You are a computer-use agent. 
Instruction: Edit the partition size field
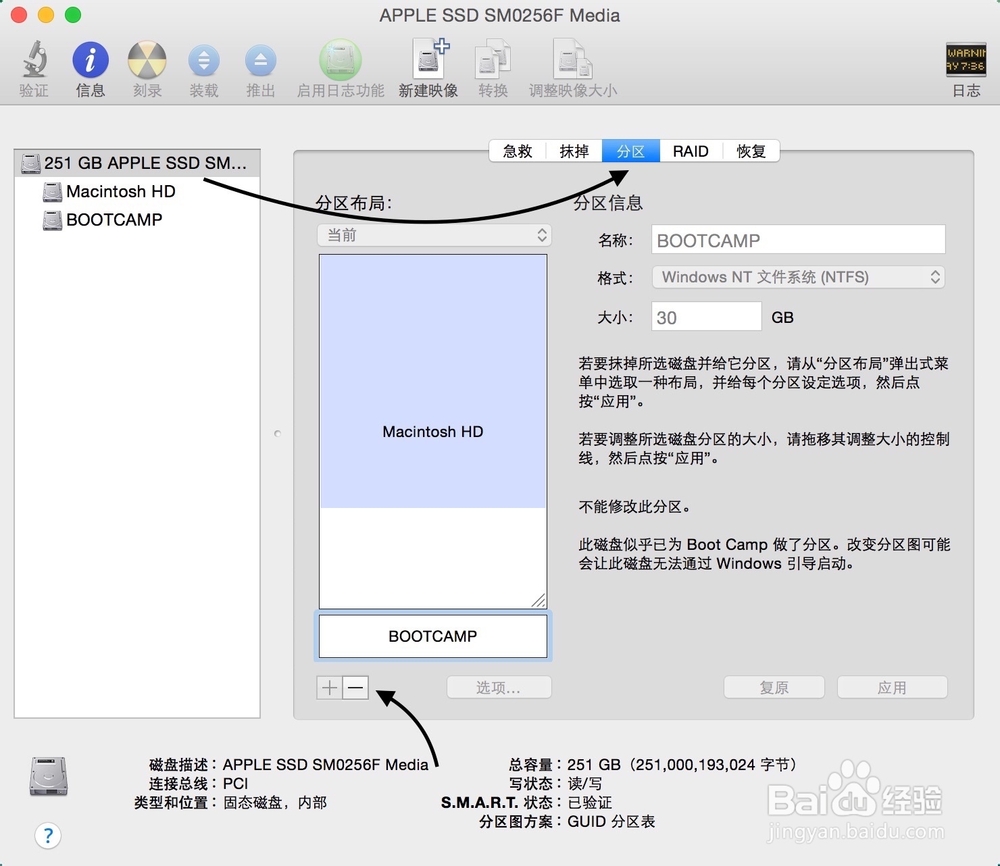click(x=706, y=316)
